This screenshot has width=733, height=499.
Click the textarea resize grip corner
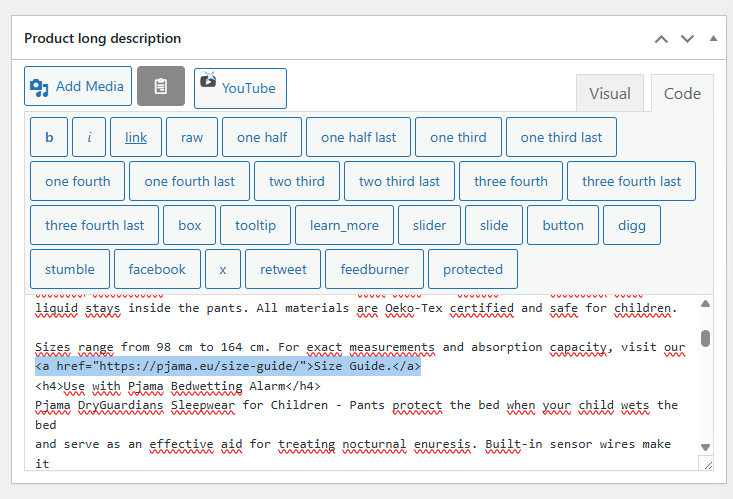tap(708, 464)
